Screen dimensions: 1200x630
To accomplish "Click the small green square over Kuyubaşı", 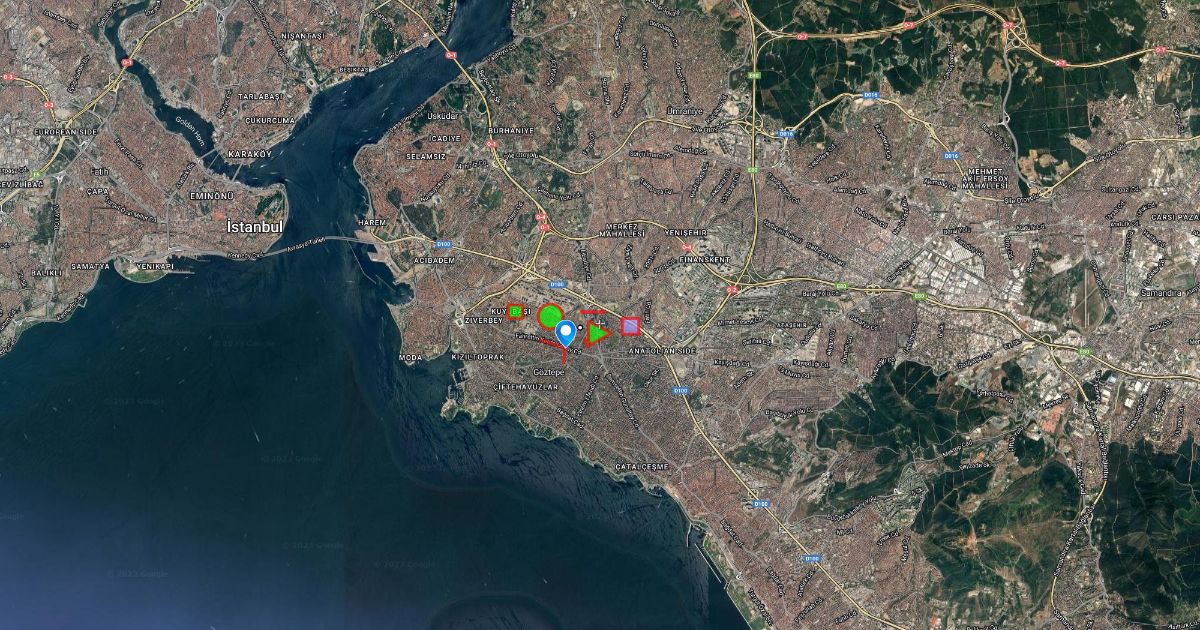I will pos(514,311).
